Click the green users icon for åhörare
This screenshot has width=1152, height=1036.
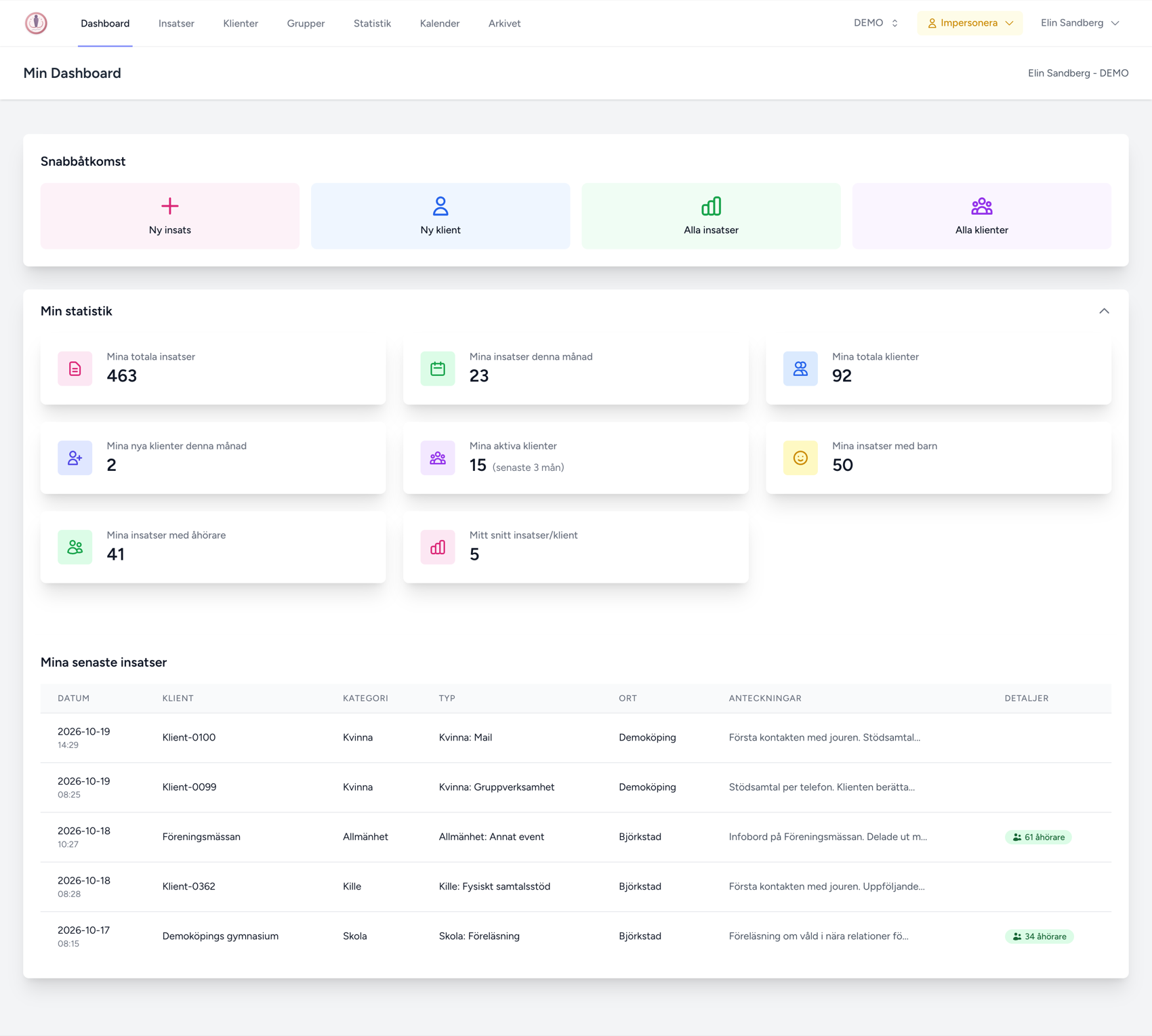click(x=75, y=547)
